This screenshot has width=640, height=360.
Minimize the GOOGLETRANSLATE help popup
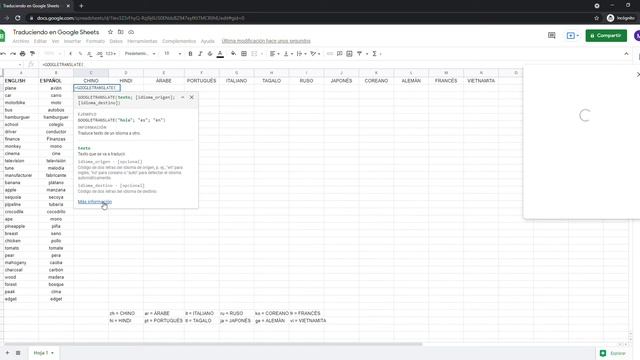coord(182,97)
